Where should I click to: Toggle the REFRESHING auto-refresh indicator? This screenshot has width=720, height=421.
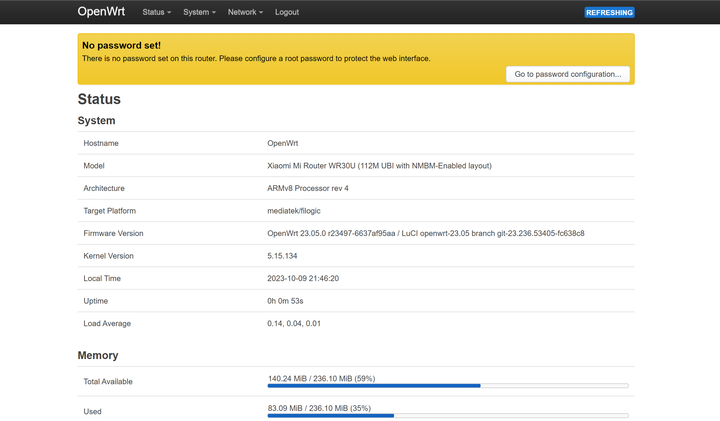pyautogui.click(x=609, y=12)
